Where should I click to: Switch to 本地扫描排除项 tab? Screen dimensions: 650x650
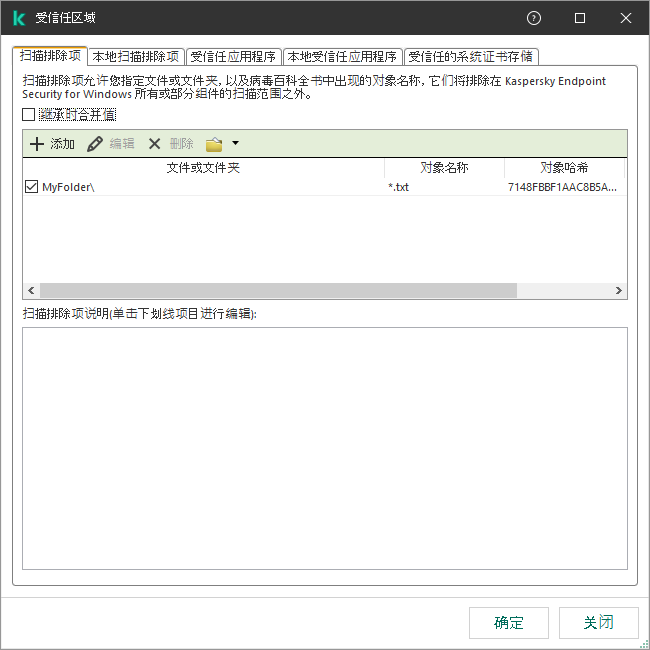pyautogui.click(x=136, y=56)
